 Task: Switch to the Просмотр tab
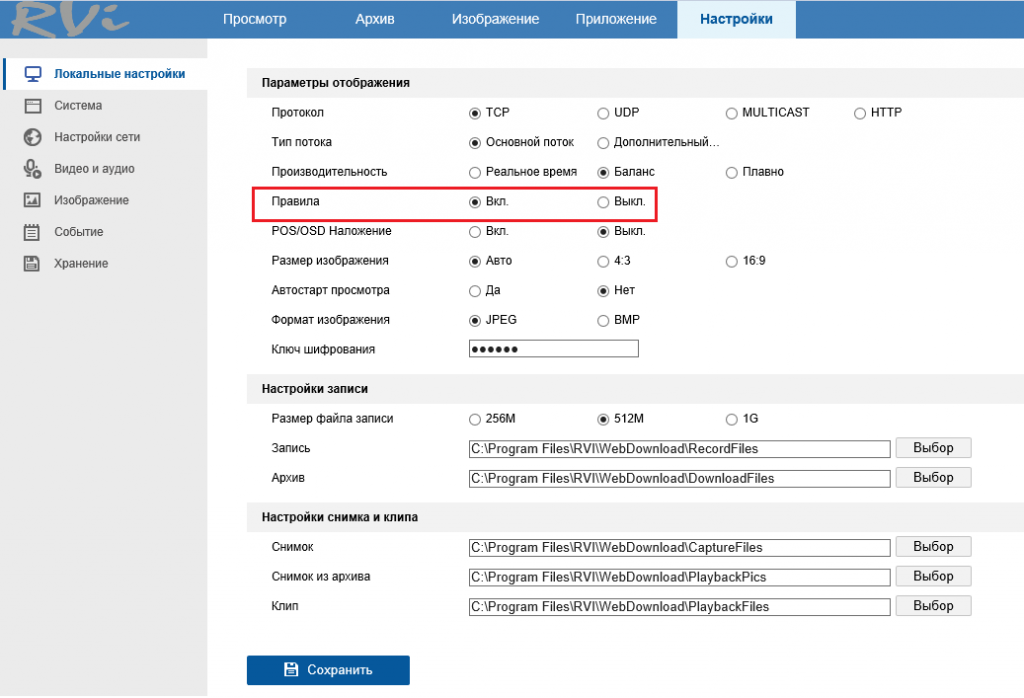point(254,19)
